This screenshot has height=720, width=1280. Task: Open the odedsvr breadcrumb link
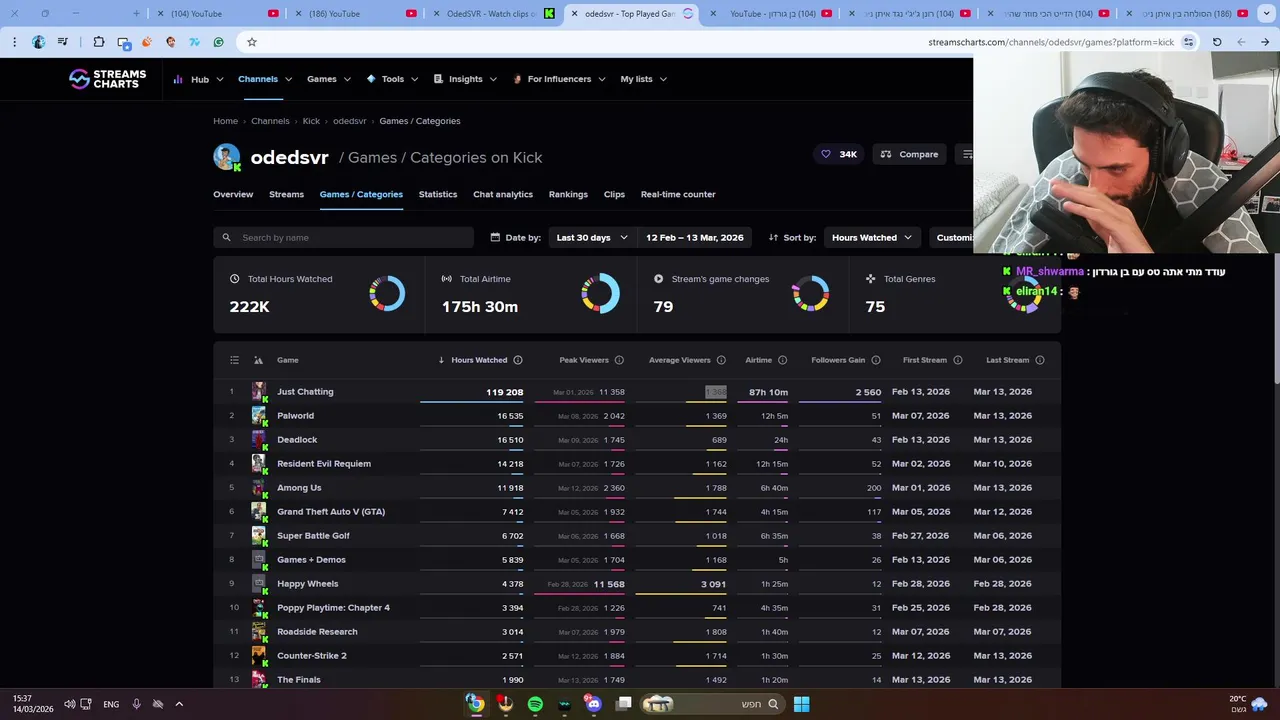349,121
